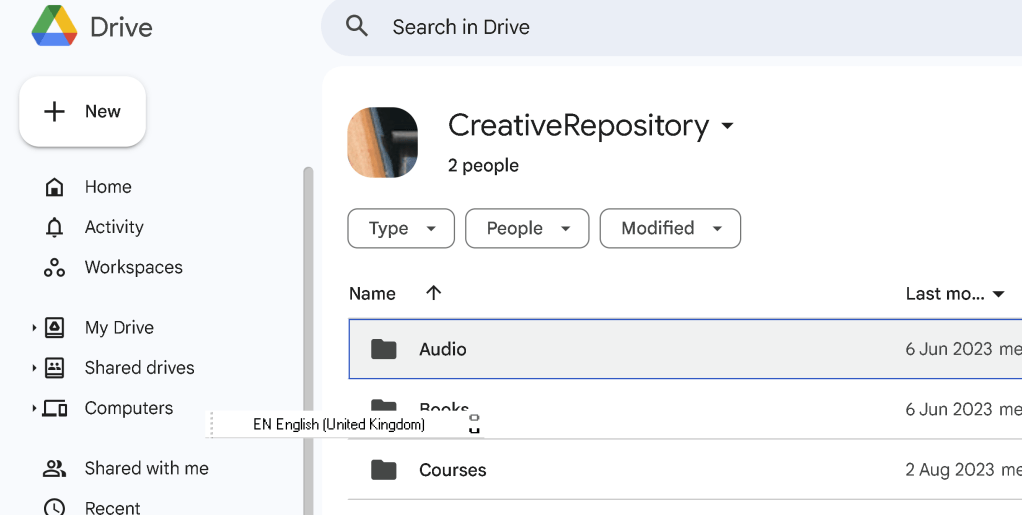Click the Courses folder icon
The width and height of the screenshot is (1022, 515).
tap(383, 469)
